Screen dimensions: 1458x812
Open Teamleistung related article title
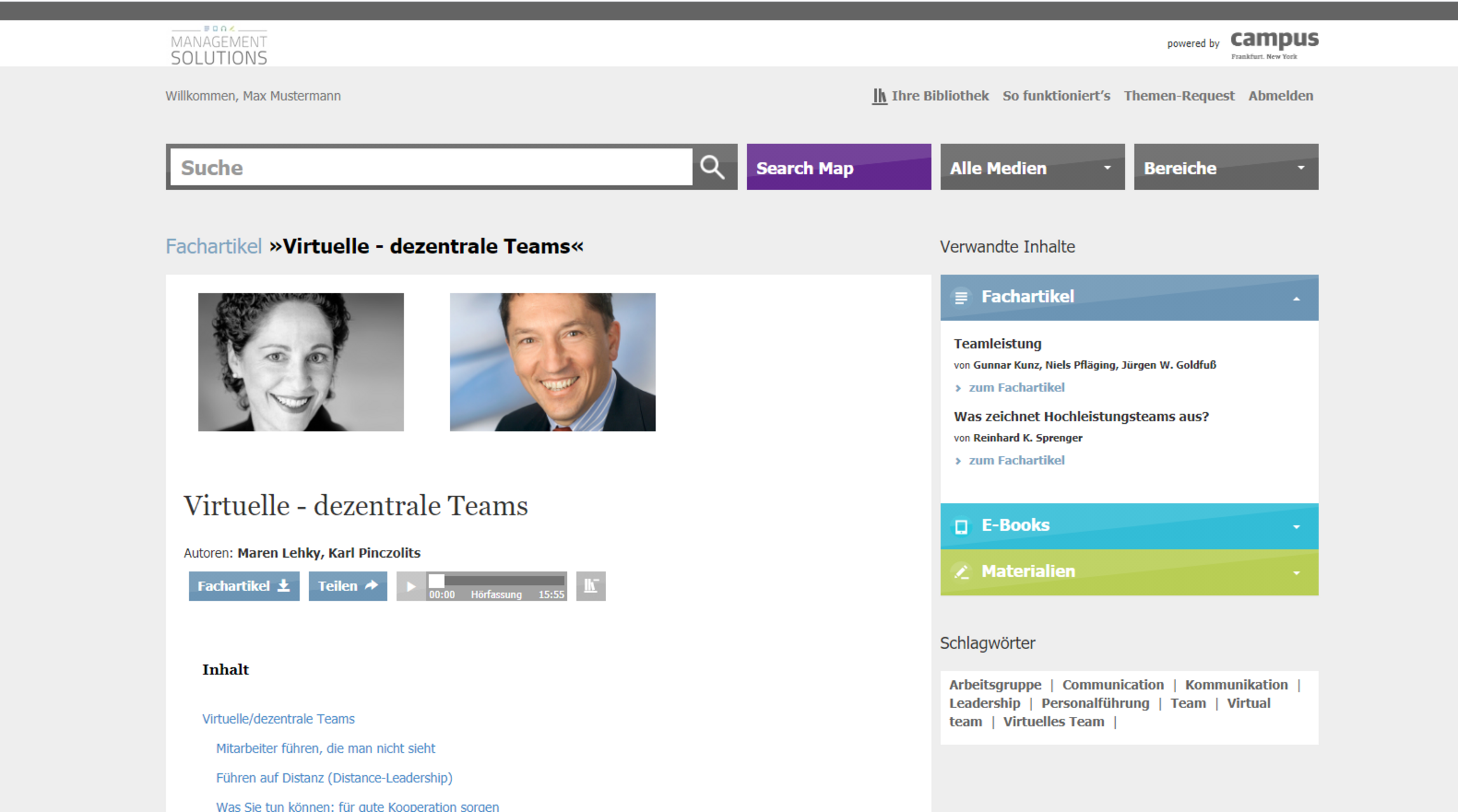(x=997, y=344)
